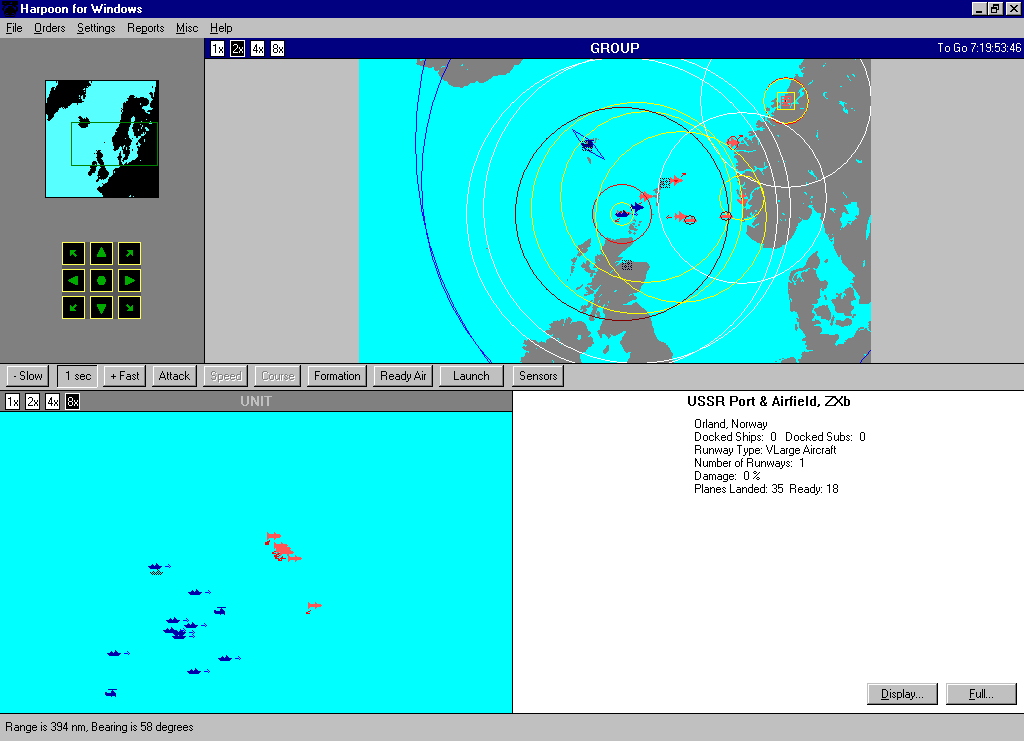Set Unit window zoom to 4x
Screen dimensions: 1024x741
(x=53, y=402)
